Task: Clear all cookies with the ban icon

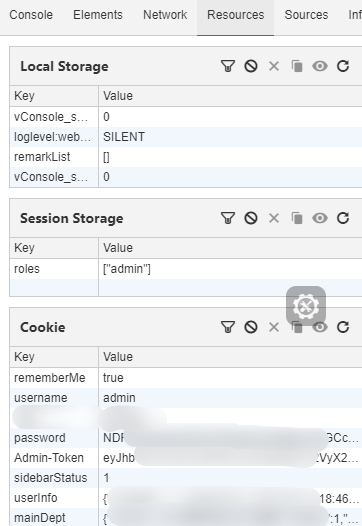Action: click(x=251, y=327)
